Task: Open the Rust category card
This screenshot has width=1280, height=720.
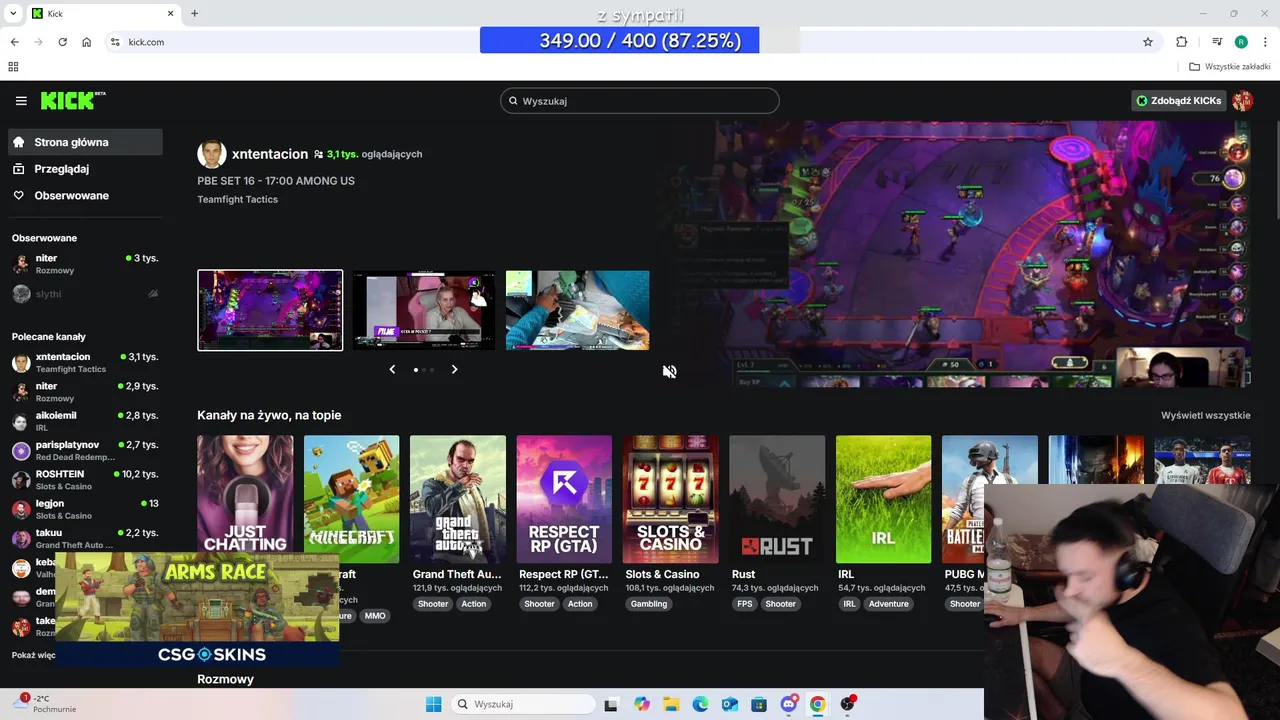Action: coord(777,499)
